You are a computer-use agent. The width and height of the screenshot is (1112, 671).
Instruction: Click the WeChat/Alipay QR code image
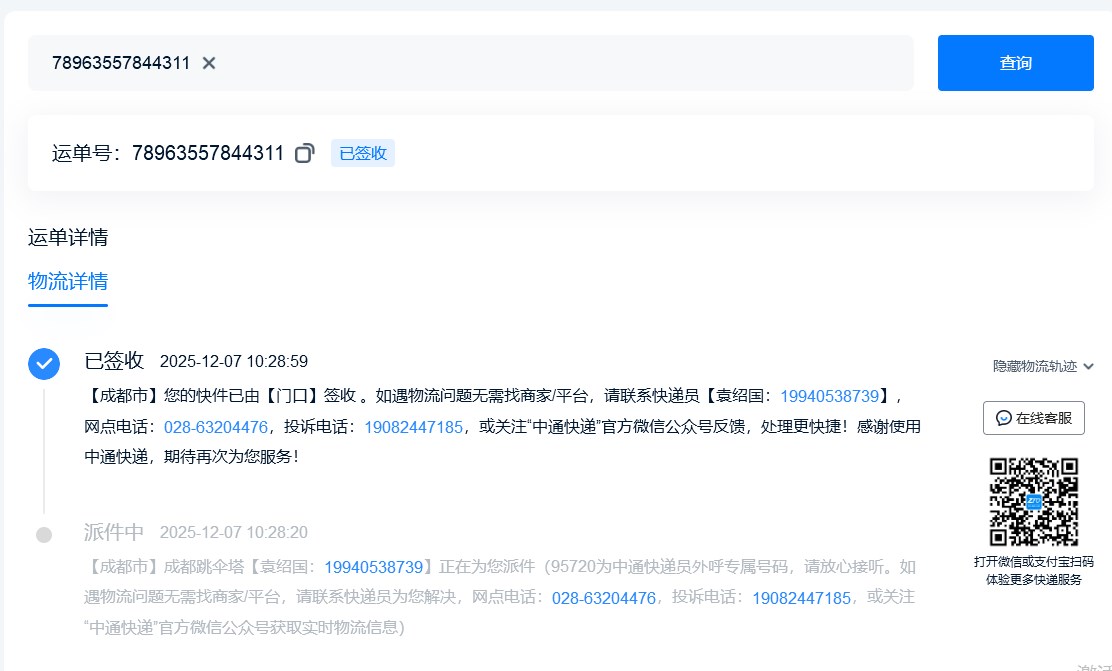coord(1034,501)
